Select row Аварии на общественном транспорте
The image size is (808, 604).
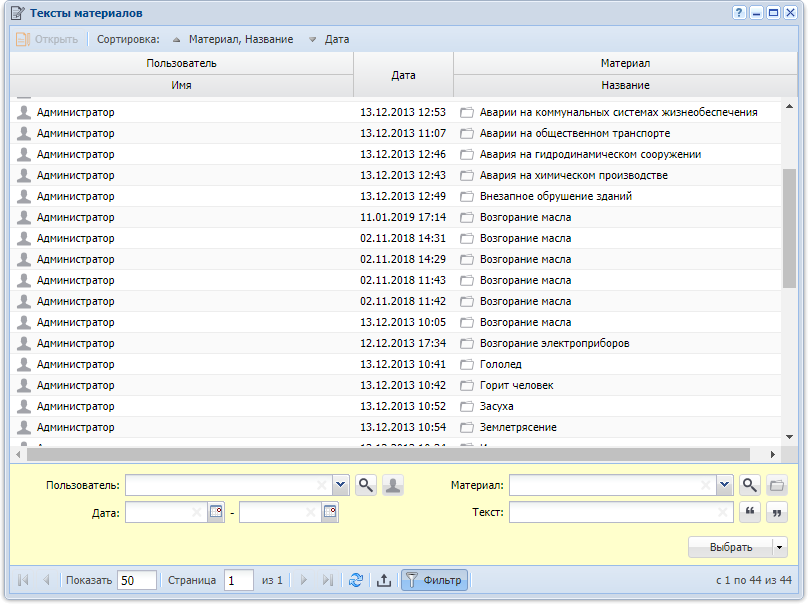[x=396, y=133]
